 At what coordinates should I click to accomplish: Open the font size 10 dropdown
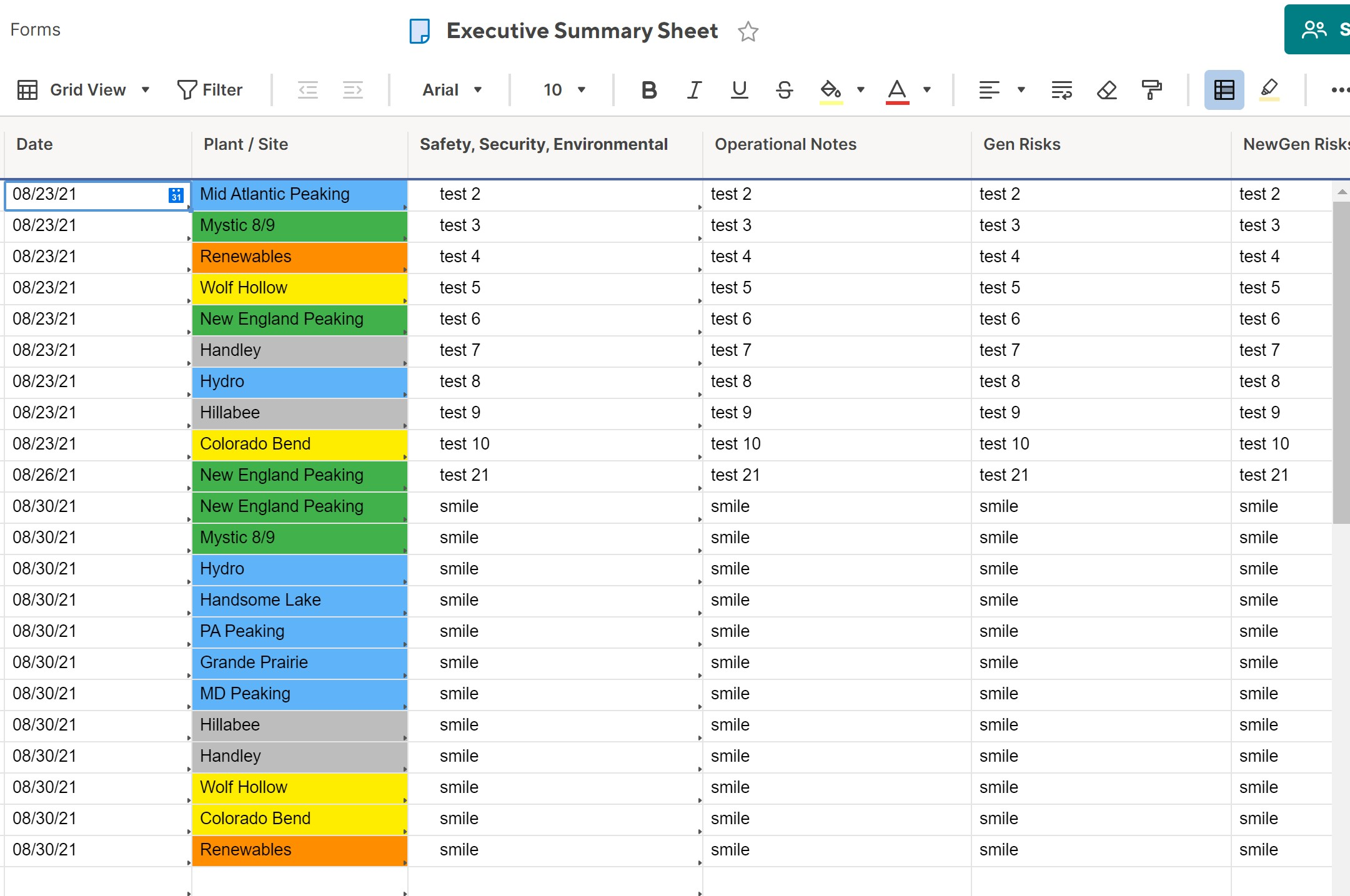pyautogui.click(x=564, y=90)
